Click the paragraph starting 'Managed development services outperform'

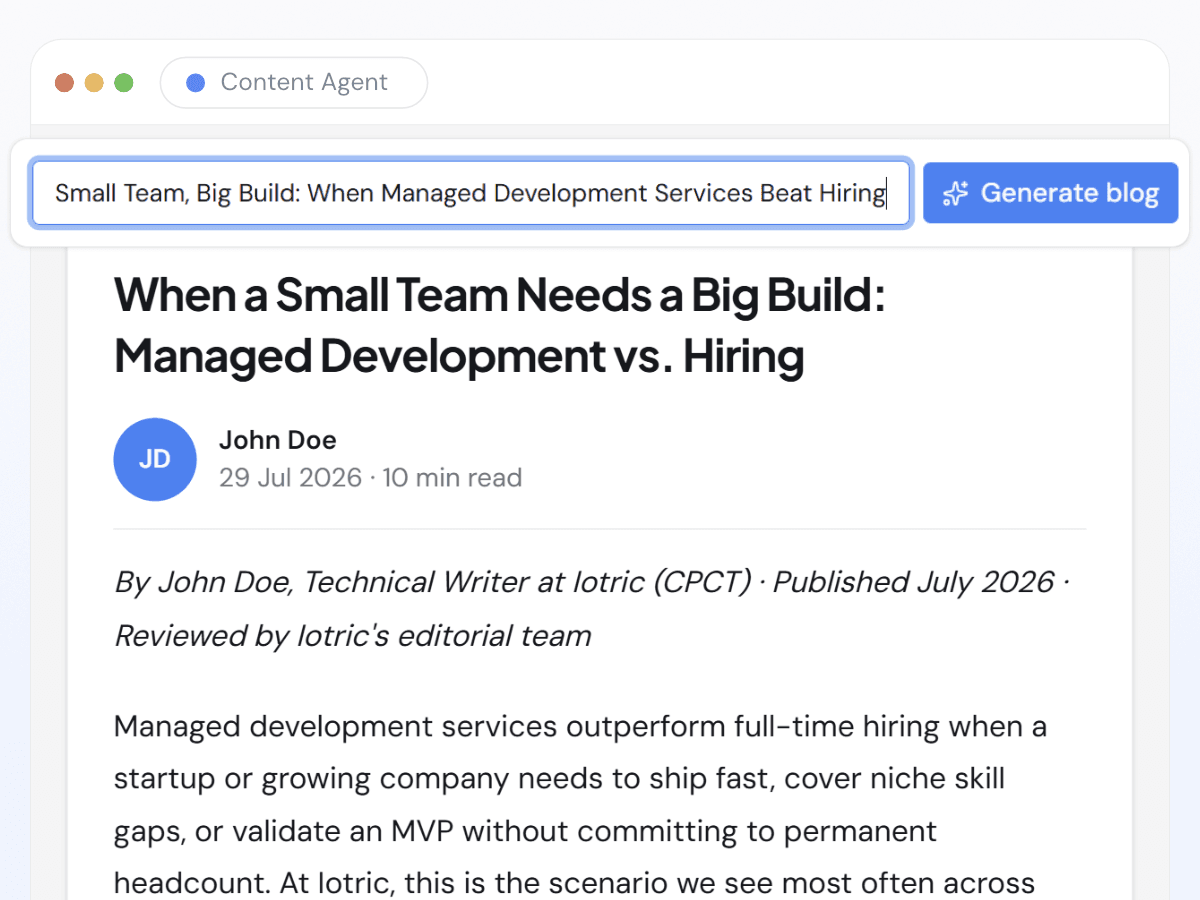[580, 804]
